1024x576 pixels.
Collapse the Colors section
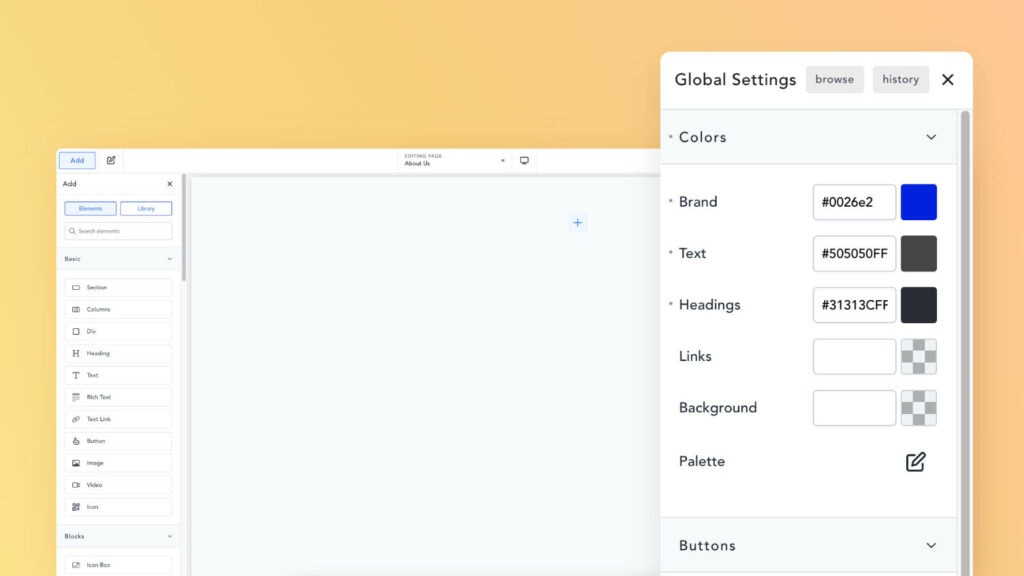click(931, 137)
